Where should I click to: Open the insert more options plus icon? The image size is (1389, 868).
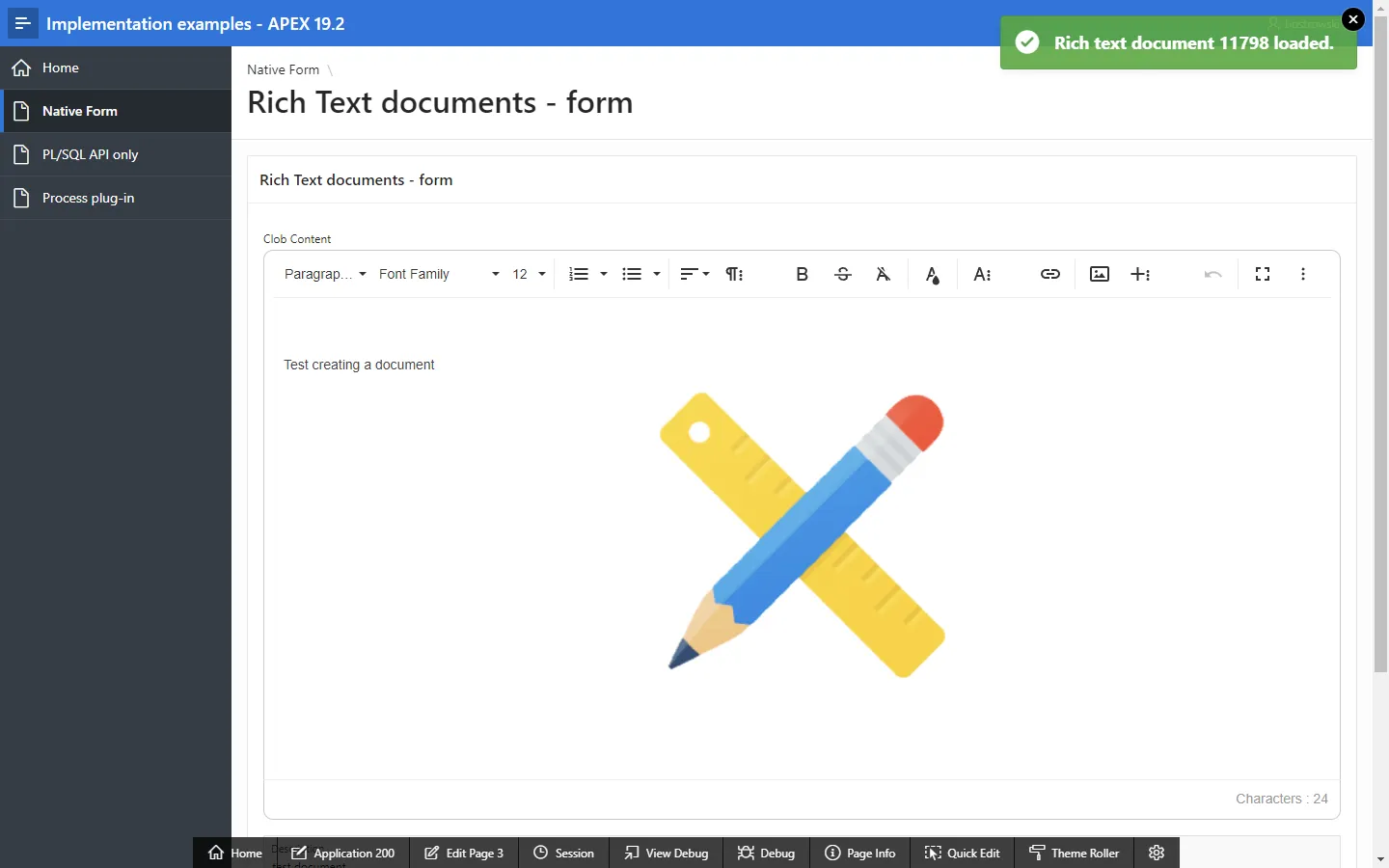click(x=1140, y=274)
